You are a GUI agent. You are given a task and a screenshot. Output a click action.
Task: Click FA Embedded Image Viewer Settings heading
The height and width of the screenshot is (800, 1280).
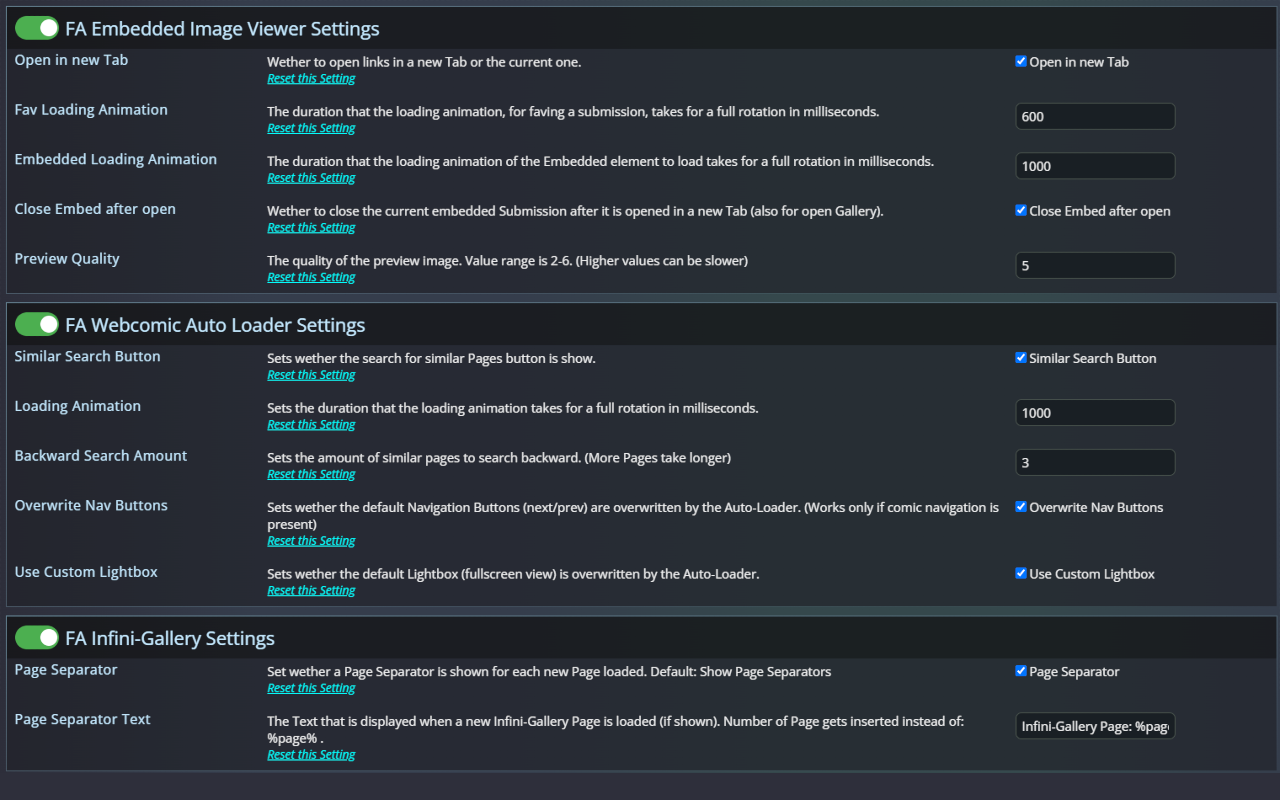[x=222, y=29]
